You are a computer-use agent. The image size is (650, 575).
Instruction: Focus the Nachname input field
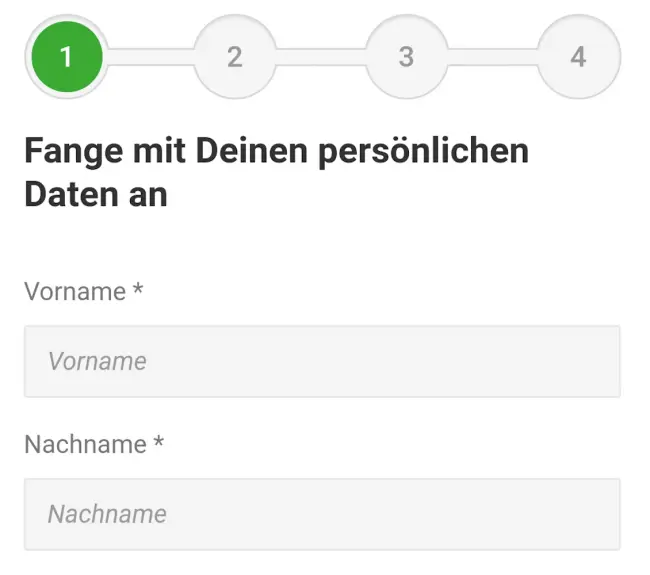pos(322,514)
